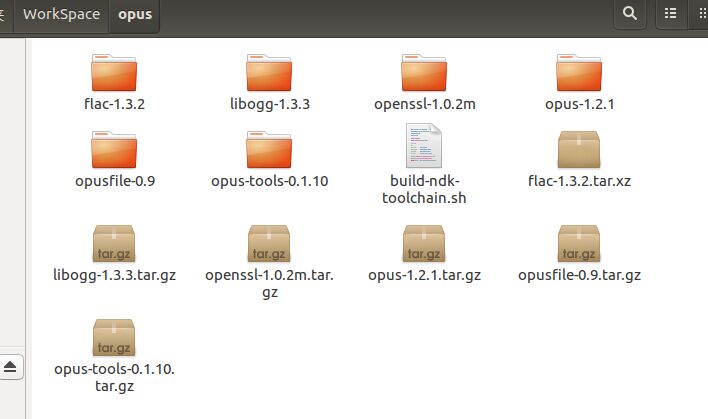This screenshot has width=708, height=419.
Task: Open the search magnifier button
Action: point(630,14)
